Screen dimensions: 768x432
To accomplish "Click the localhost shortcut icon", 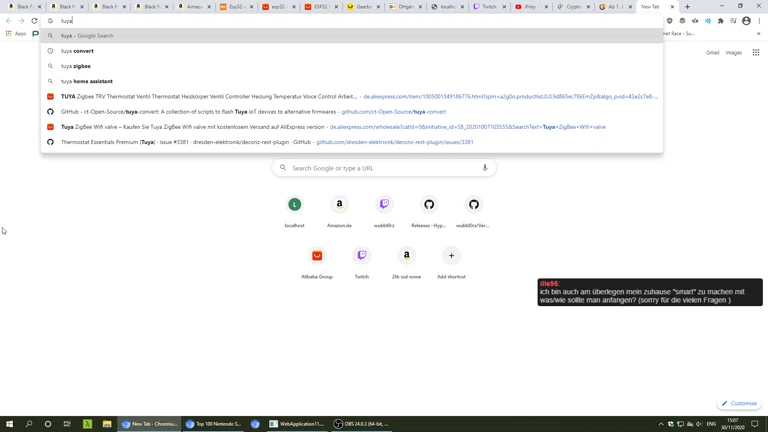I will click(294, 205).
